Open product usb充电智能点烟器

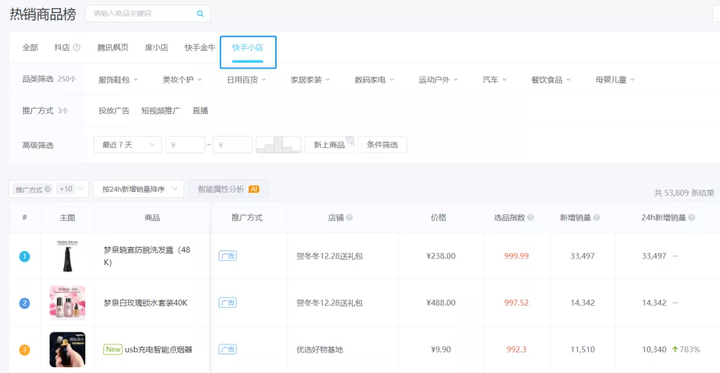(x=158, y=350)
